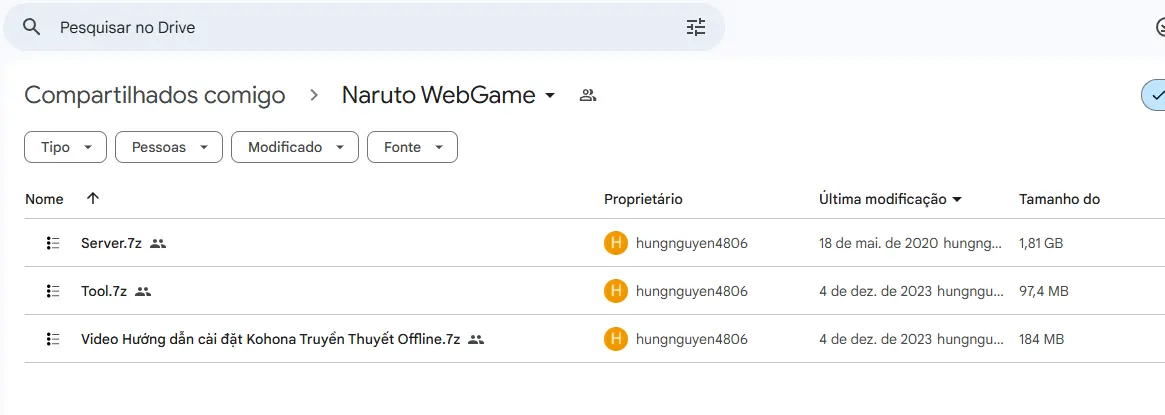The width and height of the screenshot is (1165, 415).
Task: Click size 184 MB
Action: click(1042, 339)
